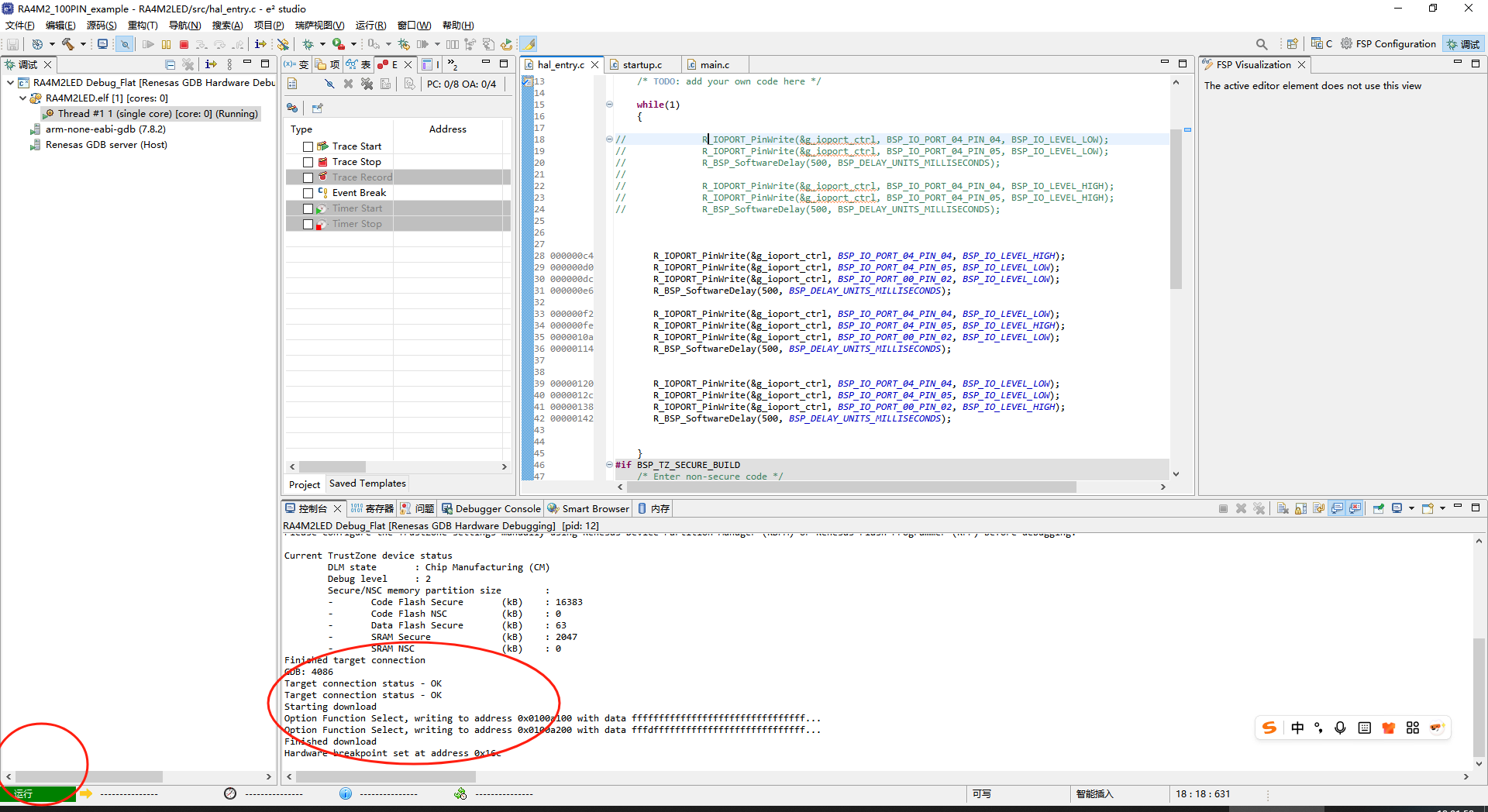Click the Clear Console icon
Image resolution: width=1488 pixels, height=812 pixels.
pos(1283,508)
